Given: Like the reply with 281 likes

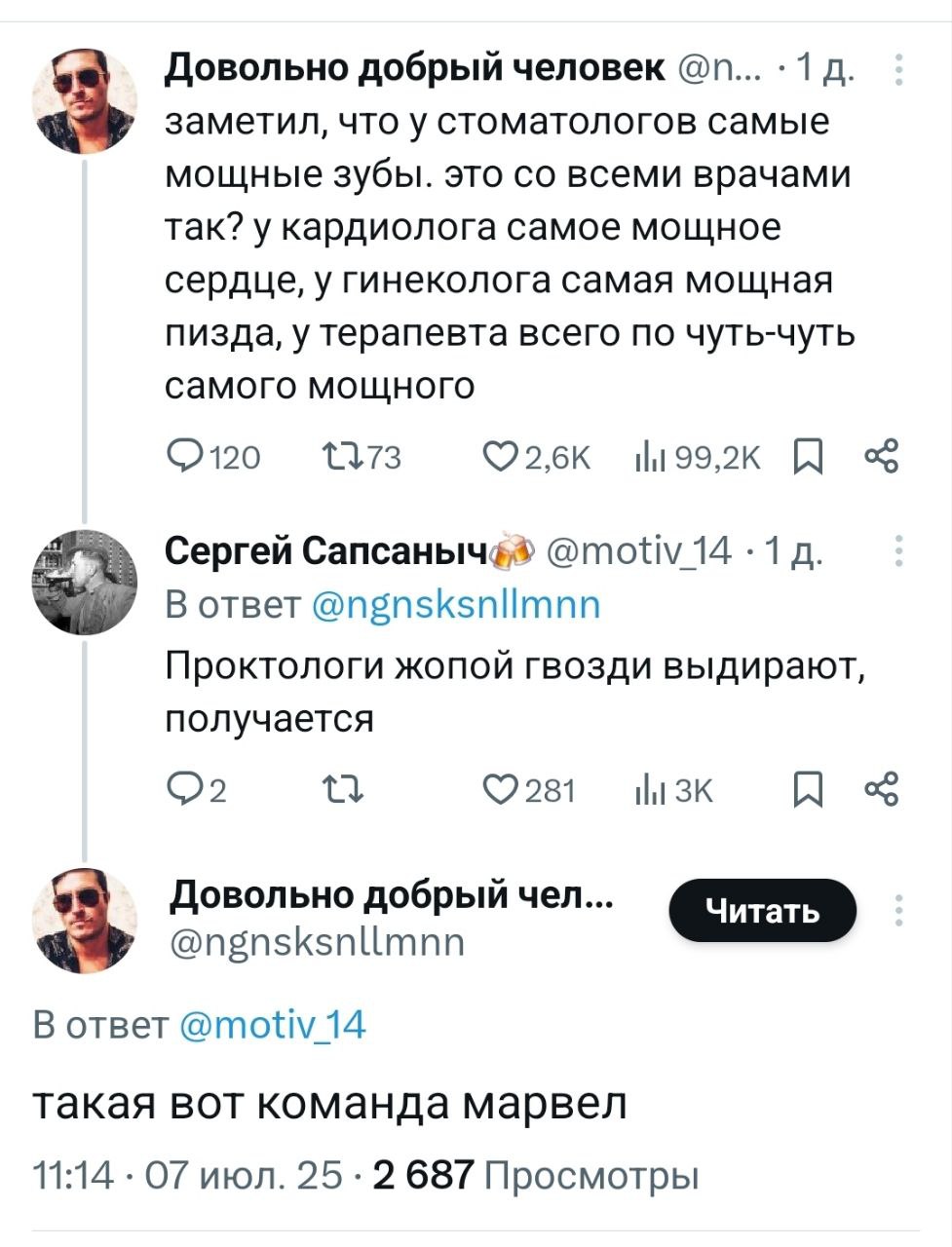Looking at the screenshot, I should coord(501,789).
